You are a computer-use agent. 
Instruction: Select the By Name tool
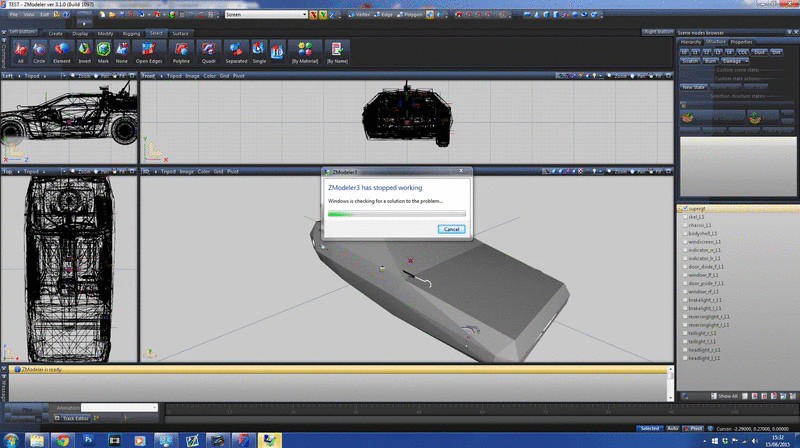337,52
